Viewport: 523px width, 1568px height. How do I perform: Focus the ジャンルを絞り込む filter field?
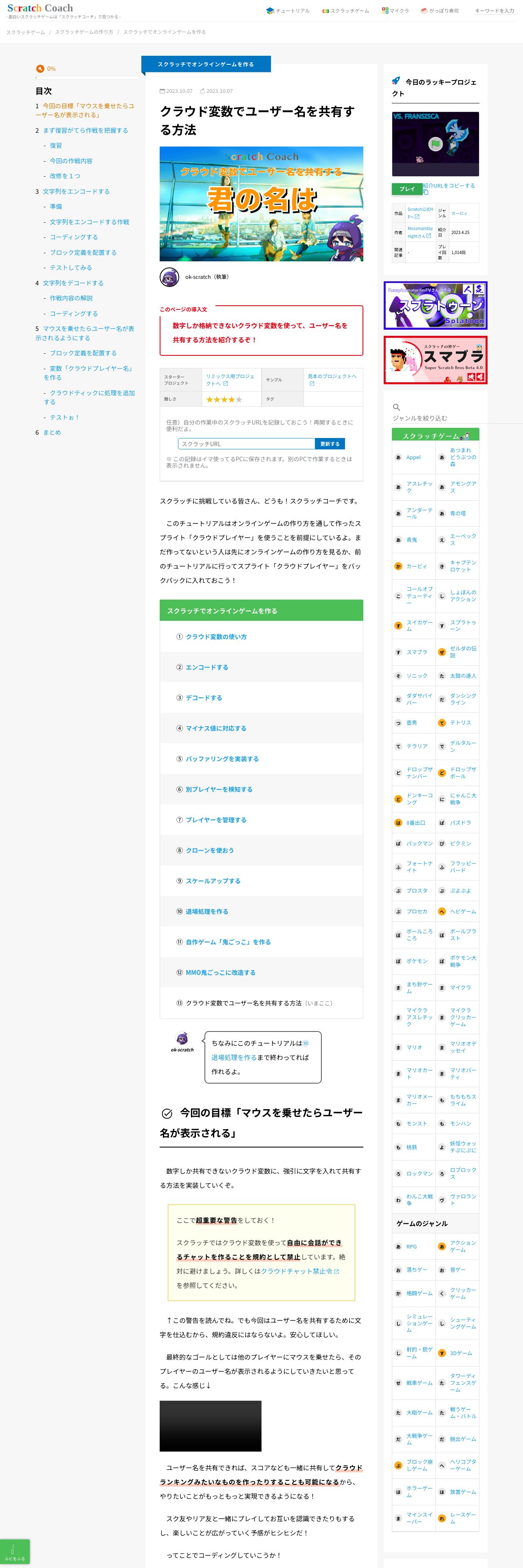click(457, 418)
